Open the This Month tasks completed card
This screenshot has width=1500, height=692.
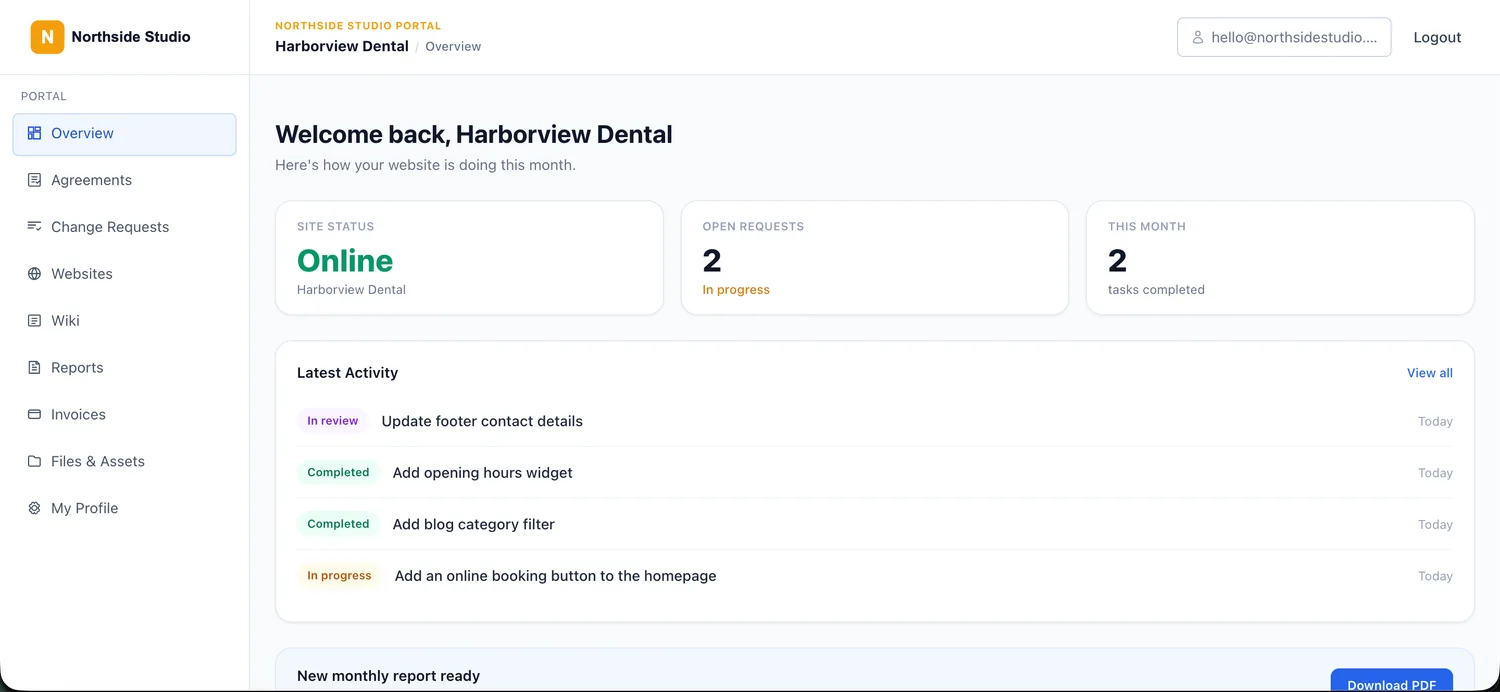1280,258
